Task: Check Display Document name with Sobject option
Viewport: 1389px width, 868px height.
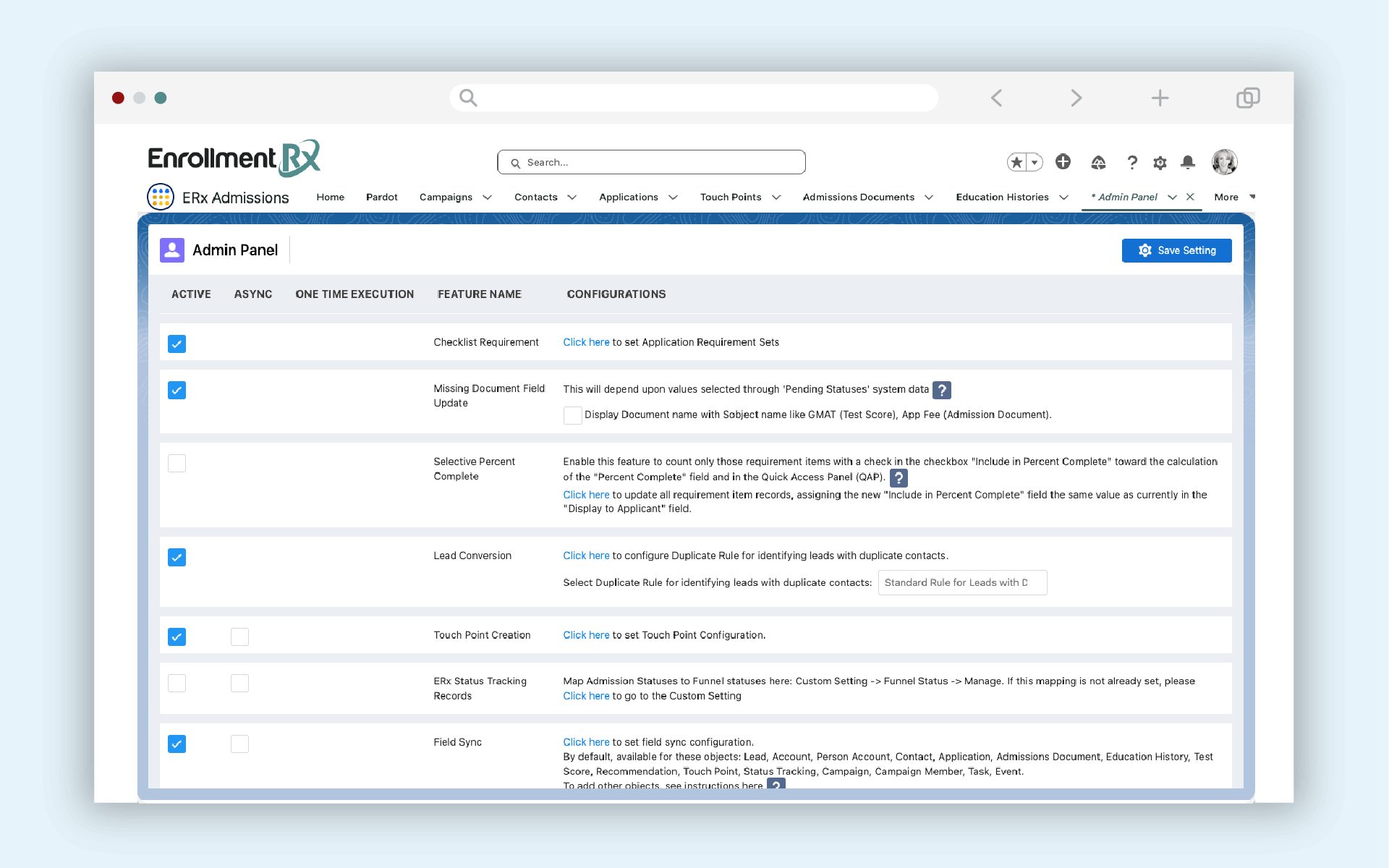Action: (572, 415)
